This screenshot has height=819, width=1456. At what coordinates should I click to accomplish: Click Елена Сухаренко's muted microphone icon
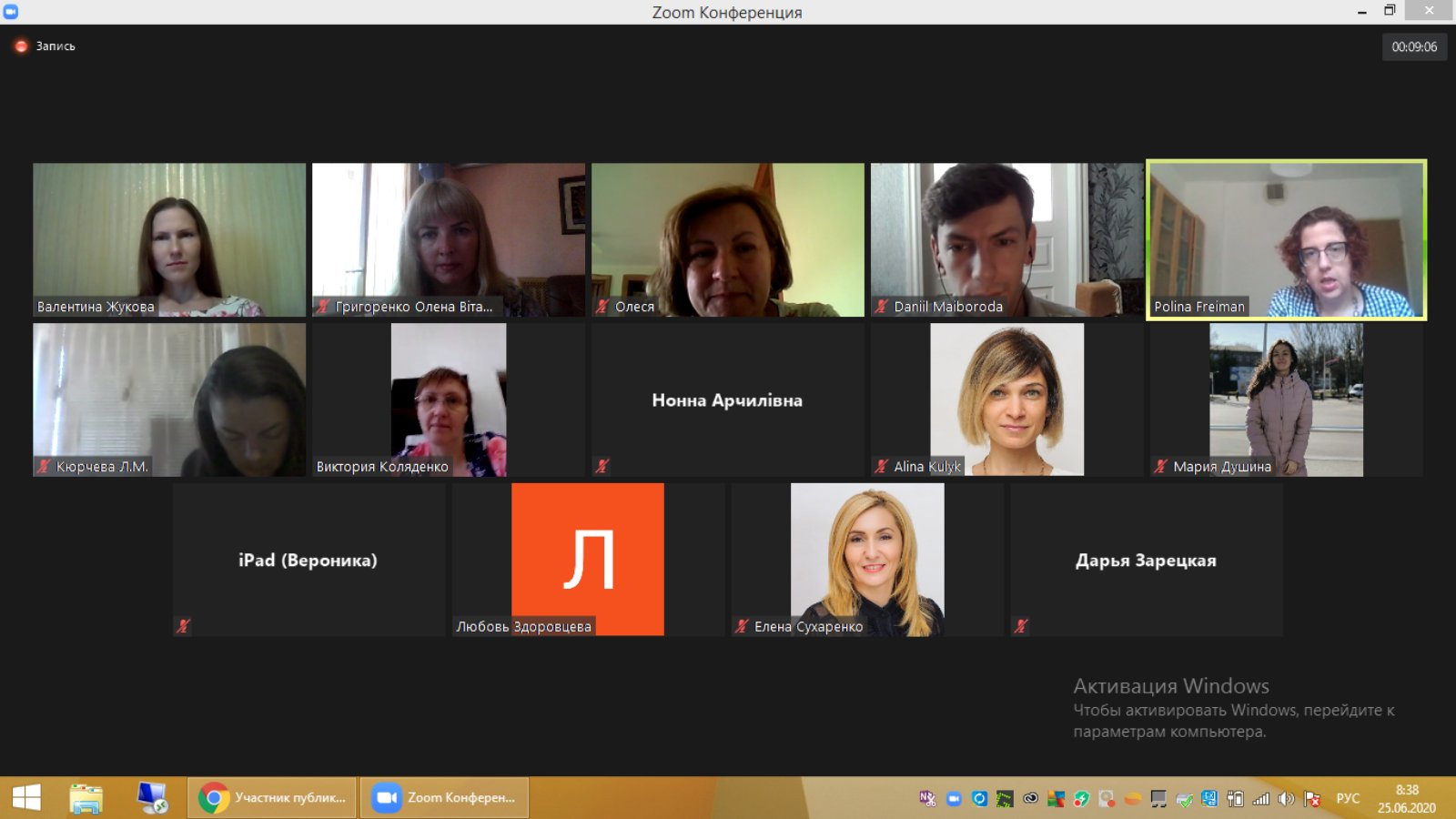pyautogui.click(x=743, y=626)
